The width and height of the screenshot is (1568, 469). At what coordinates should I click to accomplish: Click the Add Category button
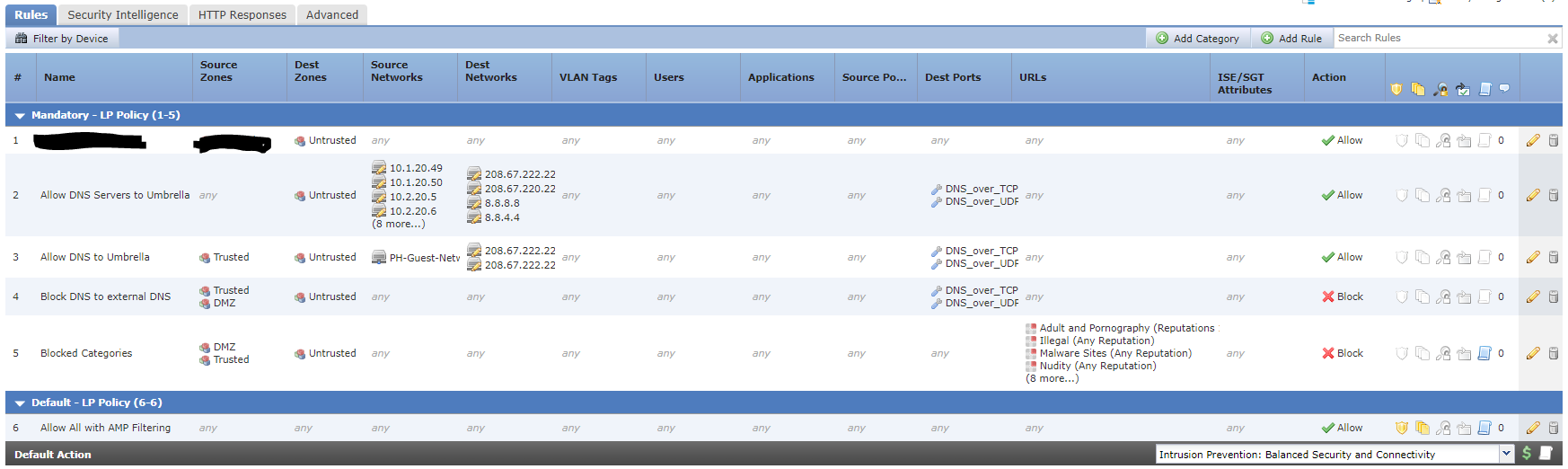pyautogui.click(x=1197, y=39)
